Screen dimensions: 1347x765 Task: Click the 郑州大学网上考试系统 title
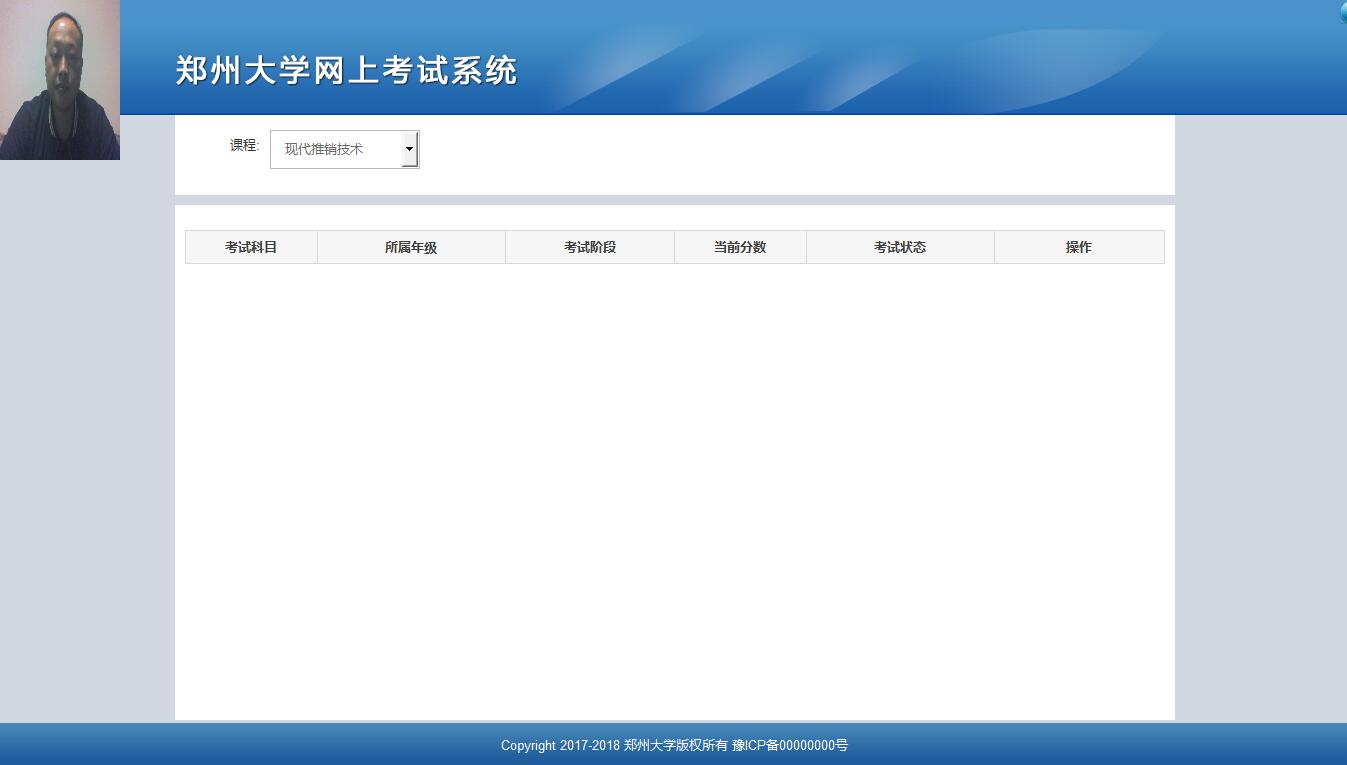[346, 71]
